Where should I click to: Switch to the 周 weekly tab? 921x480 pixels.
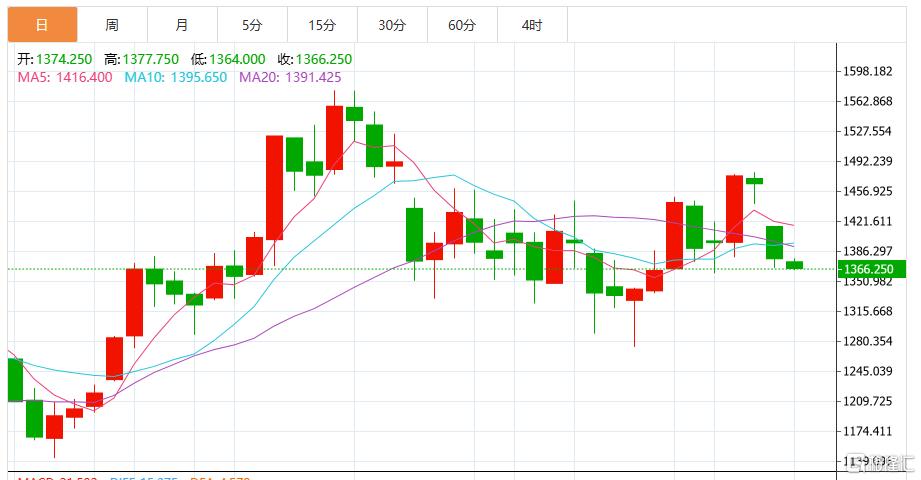tap(112, 25)
